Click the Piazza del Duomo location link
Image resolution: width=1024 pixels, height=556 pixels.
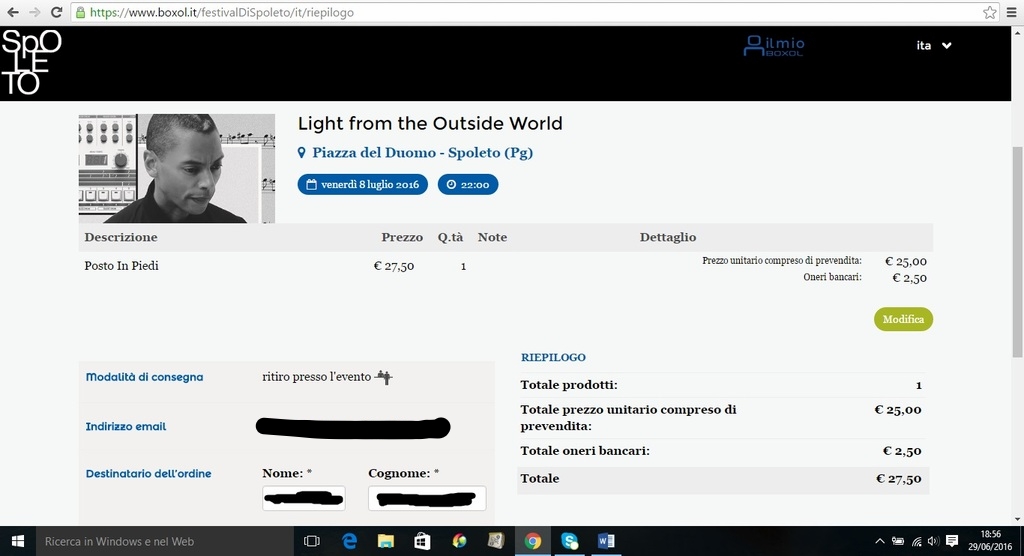click(421, 153)
